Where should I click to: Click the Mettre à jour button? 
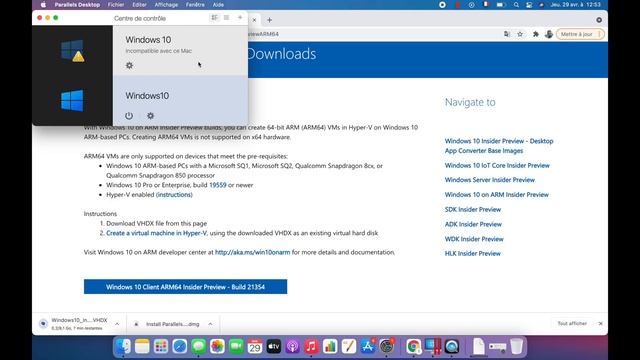pos(580,34)
